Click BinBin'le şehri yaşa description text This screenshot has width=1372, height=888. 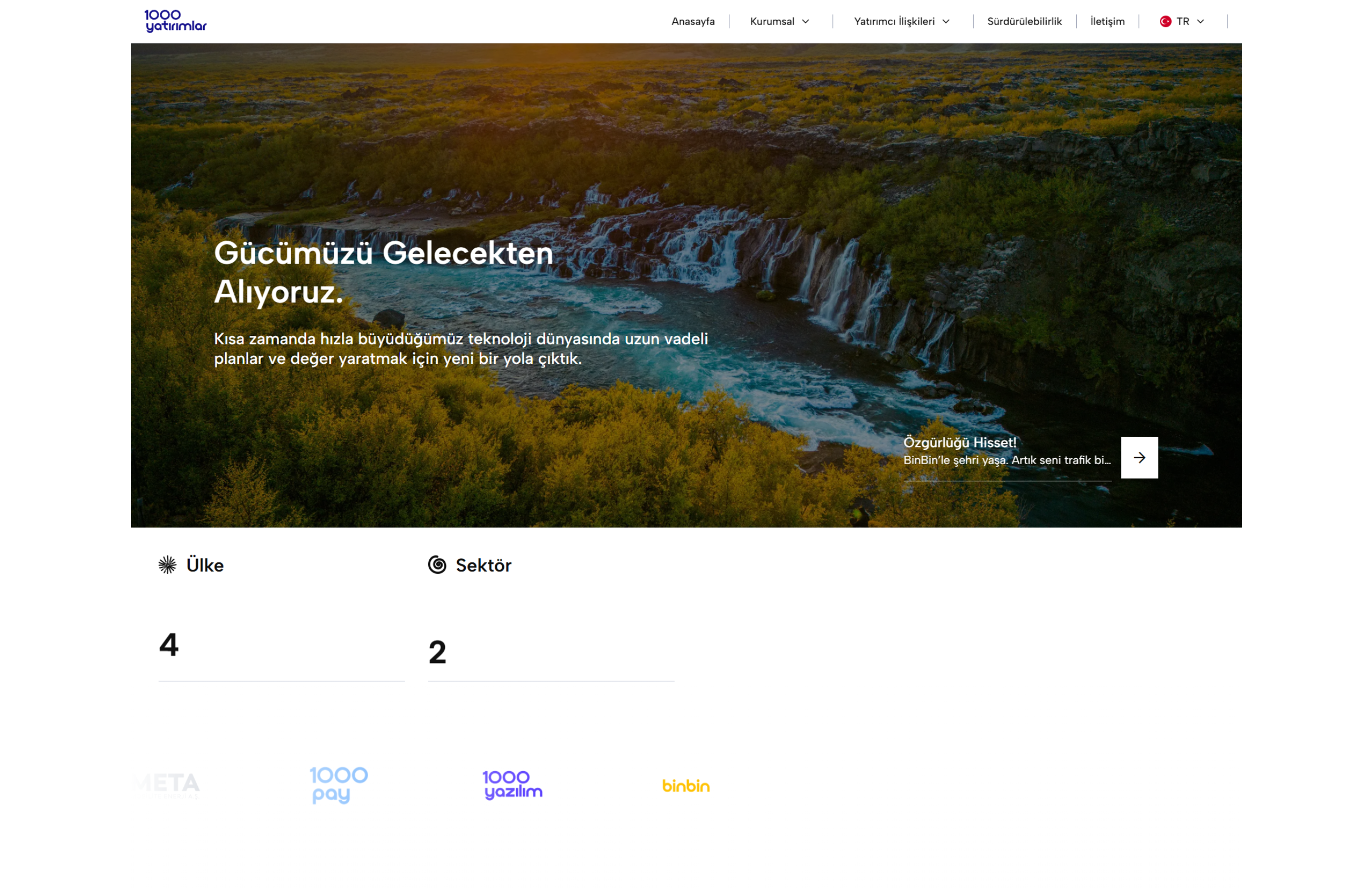point(1006,460)
